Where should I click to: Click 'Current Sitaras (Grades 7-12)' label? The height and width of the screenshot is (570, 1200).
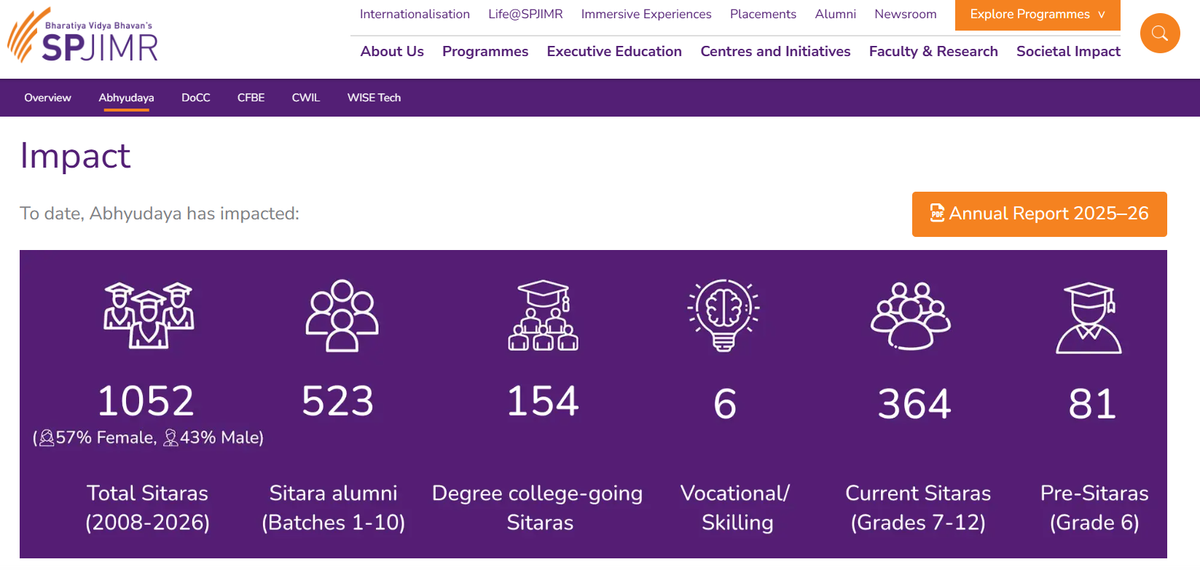pyautogui.click(x=918, y=508)
